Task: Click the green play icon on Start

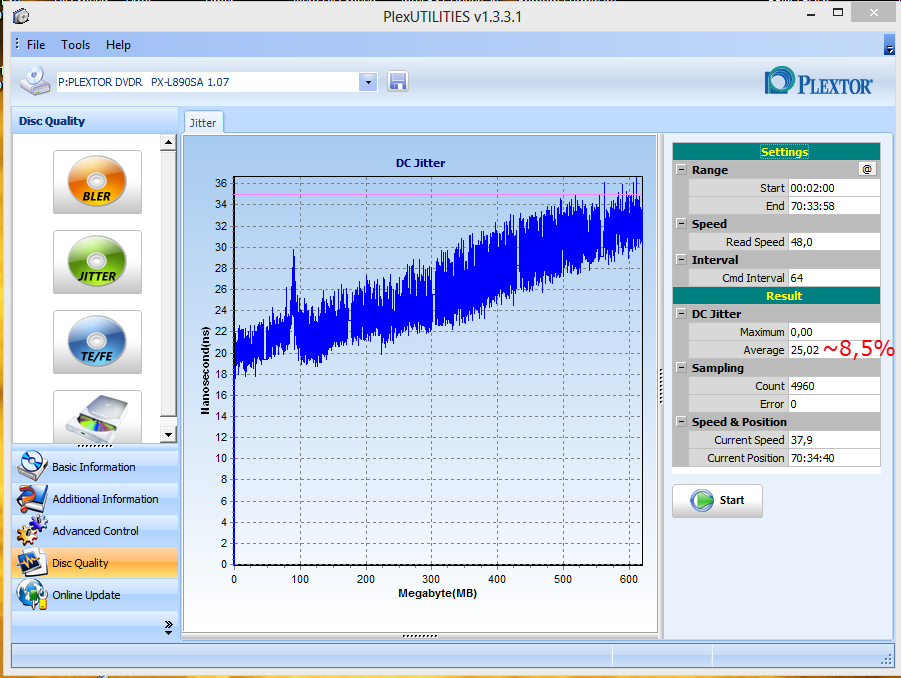Action: pos(702,500)
